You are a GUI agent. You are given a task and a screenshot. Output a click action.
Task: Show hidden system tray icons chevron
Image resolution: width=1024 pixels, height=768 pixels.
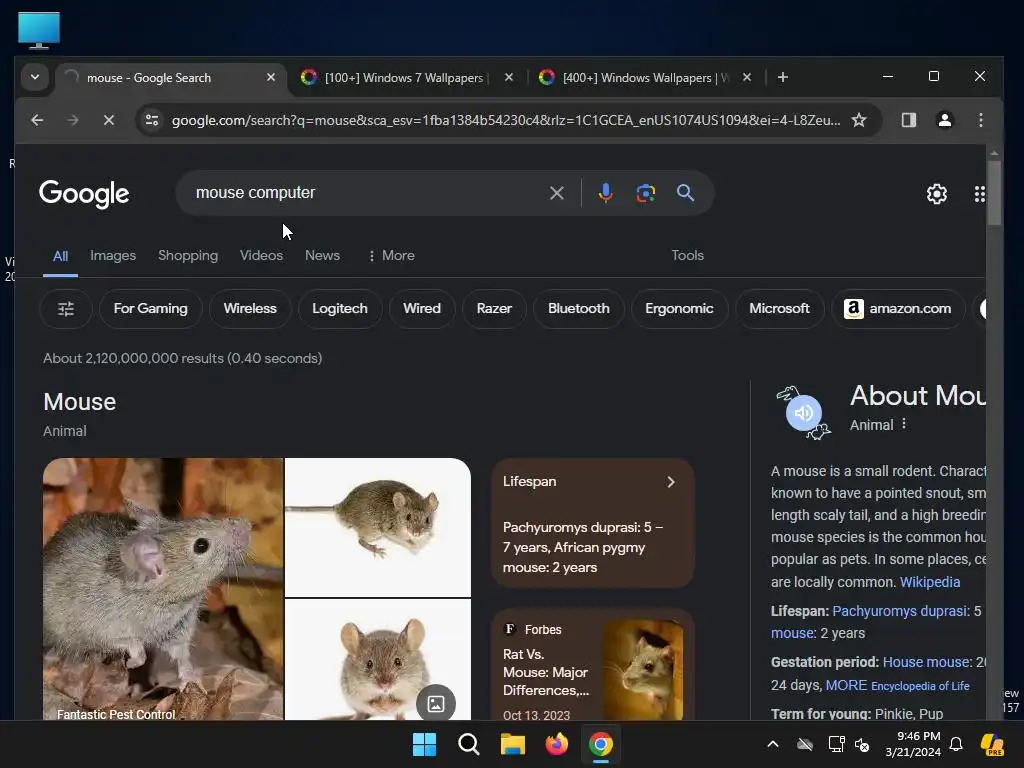[773, 744]
